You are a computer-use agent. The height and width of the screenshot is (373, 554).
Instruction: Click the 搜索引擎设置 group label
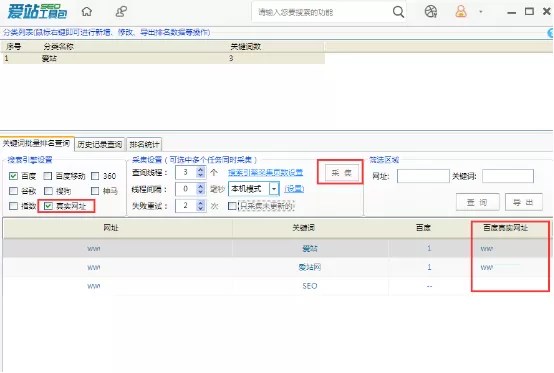pos(30,160)
